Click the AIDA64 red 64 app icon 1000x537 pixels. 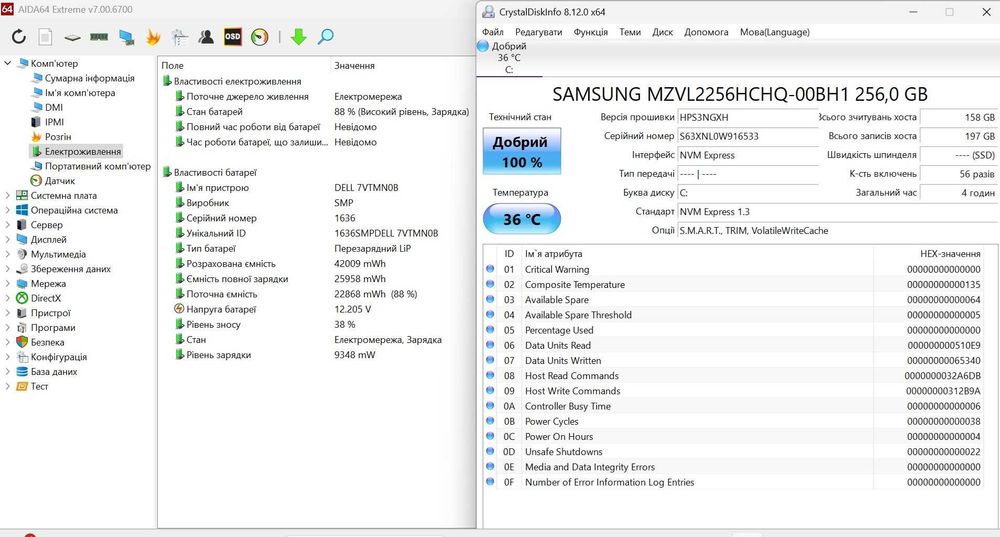point(7,9)
